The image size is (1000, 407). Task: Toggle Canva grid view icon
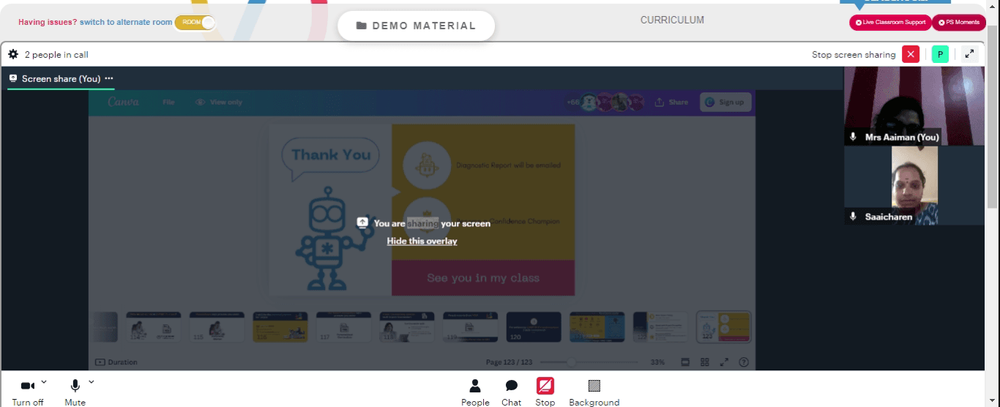(705, 362)
